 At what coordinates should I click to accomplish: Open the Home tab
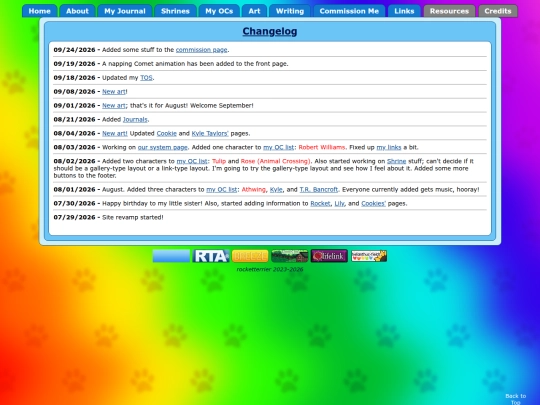pos(40,11)
